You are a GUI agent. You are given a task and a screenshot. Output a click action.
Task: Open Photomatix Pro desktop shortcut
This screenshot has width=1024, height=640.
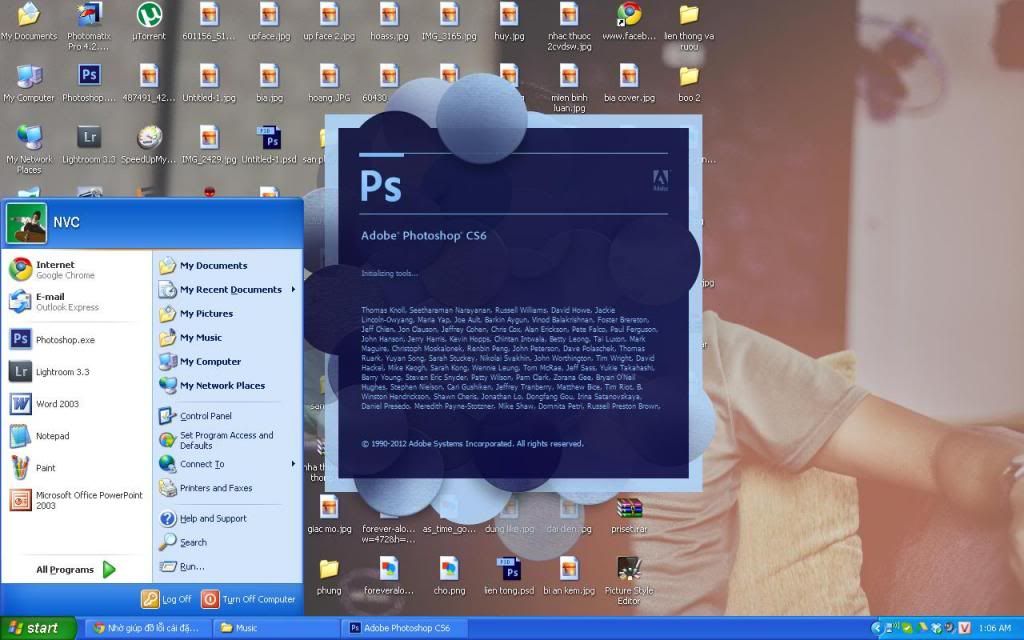tap(89, 26)
